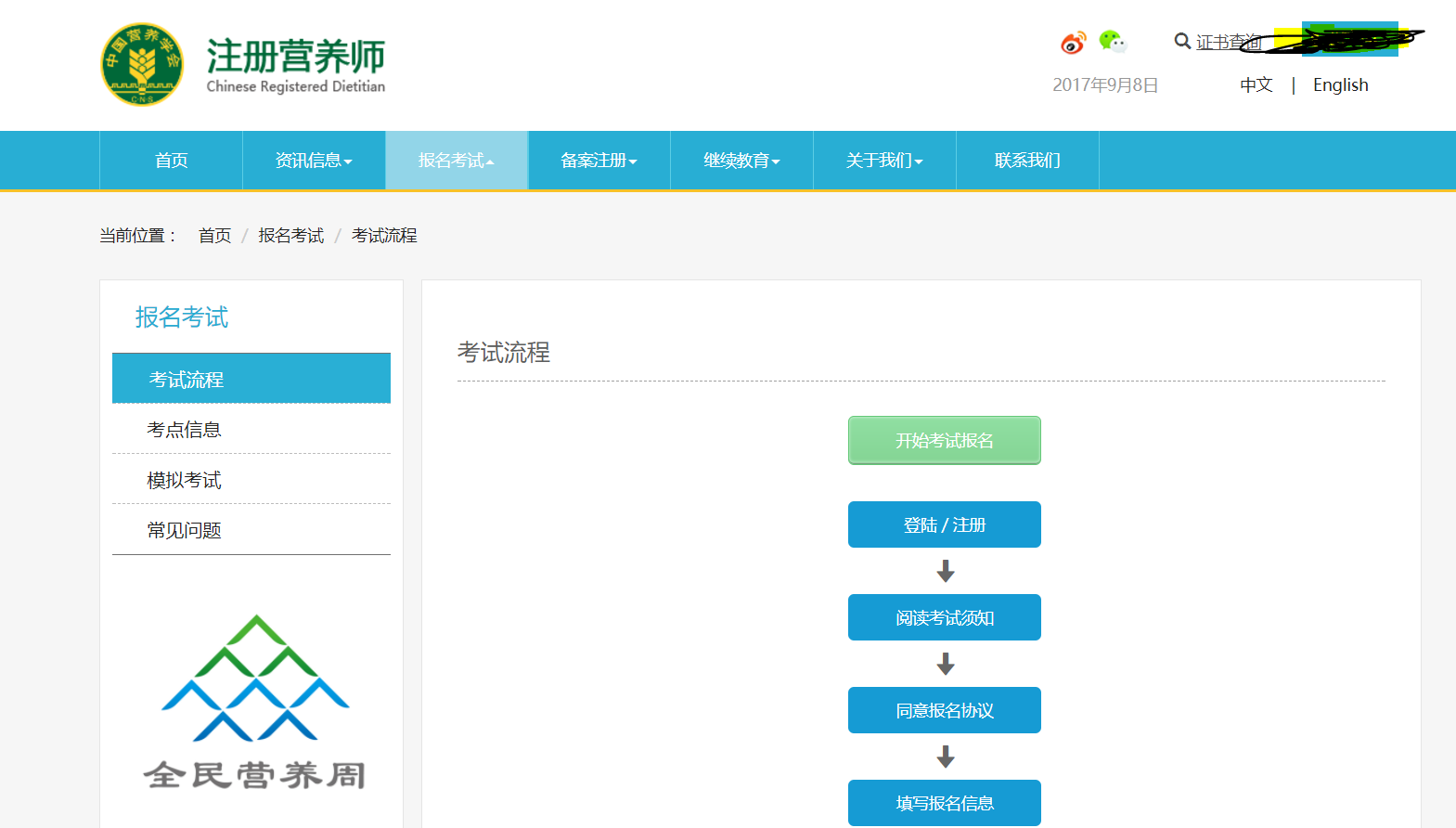This screenshot has width=1456, height=828.
Task: Select 考点信息 in the sidebar
Action: tap(251, 429)
